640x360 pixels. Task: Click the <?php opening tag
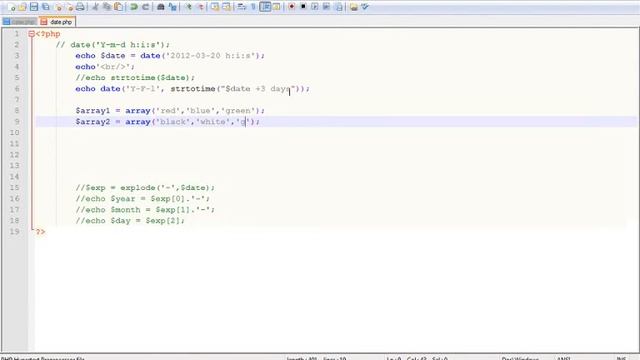click(48, 34)
